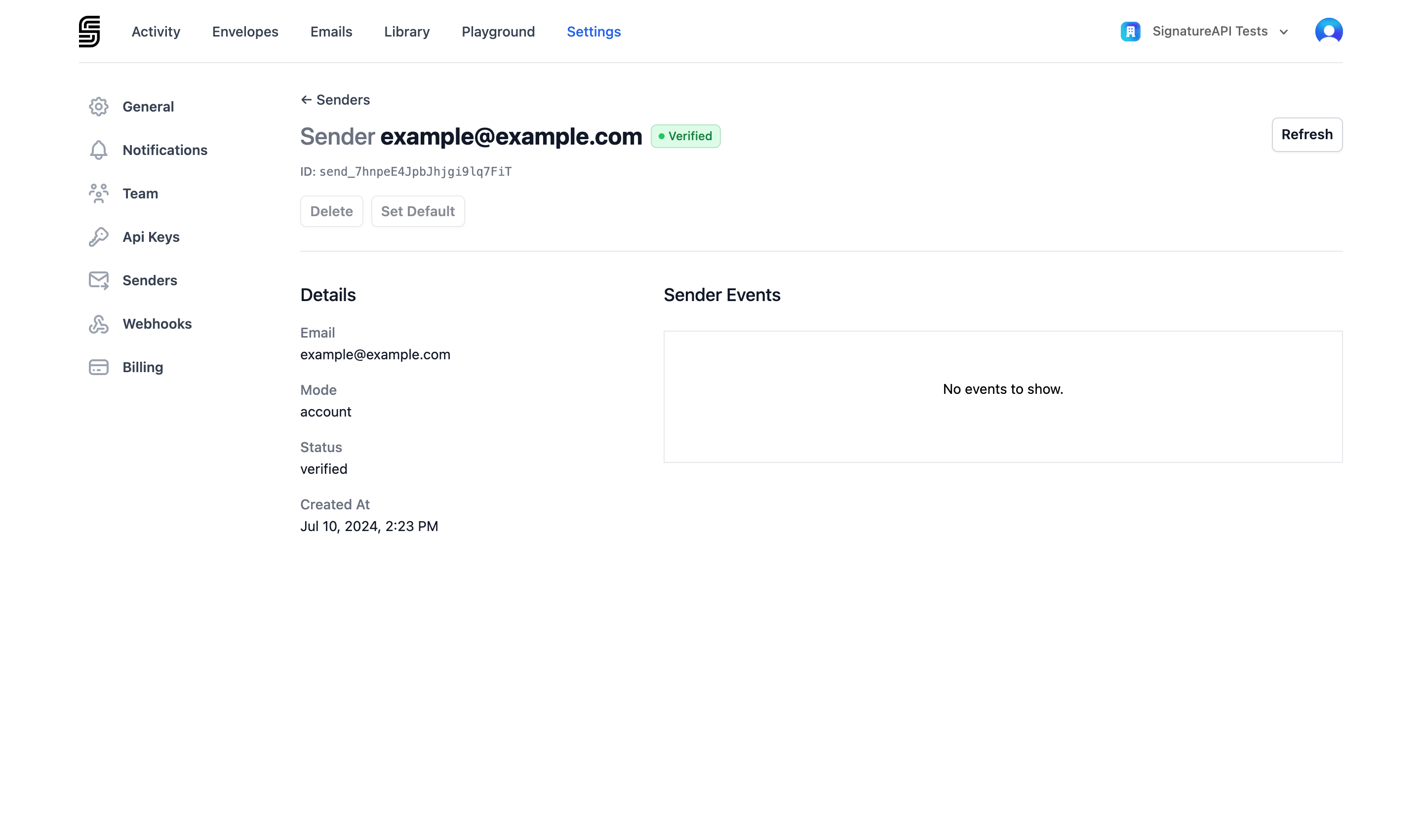Navigate to the Envelopes tab
This screenshot has height=840, width=1422.
click(244, 32)
